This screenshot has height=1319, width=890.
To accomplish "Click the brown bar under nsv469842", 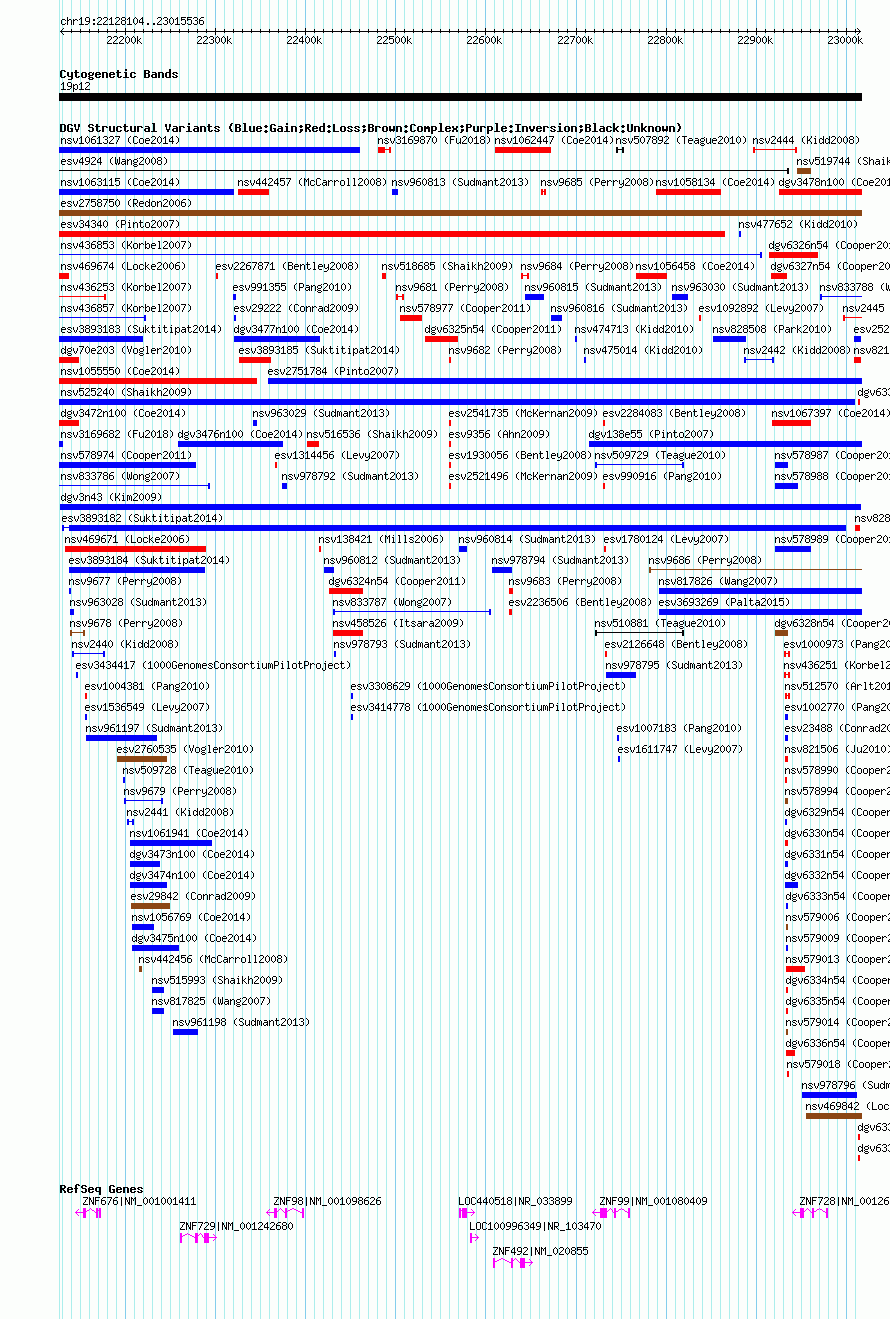I will [x=833, y=1116].
